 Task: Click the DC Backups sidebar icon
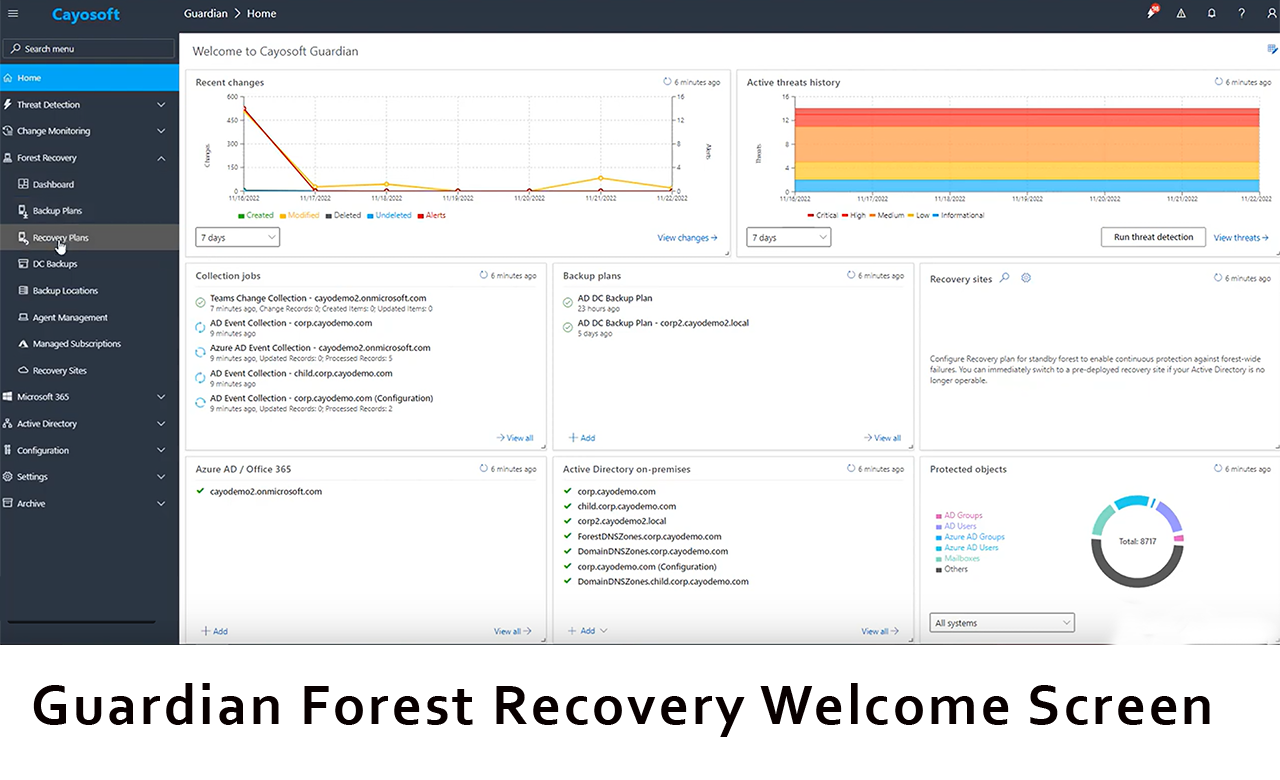24,264
